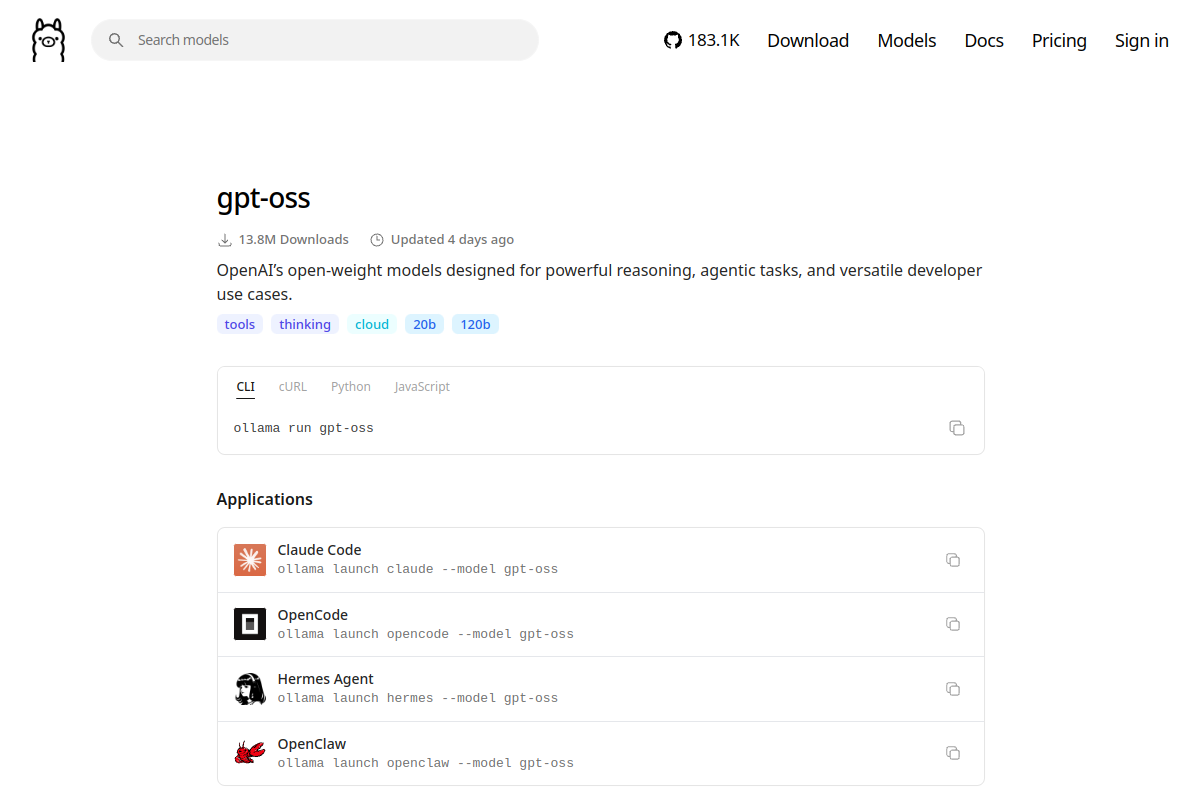This screenshot has height=800, width=1200.
Task: Click the Claude Code name
Action: pos(319,550)
